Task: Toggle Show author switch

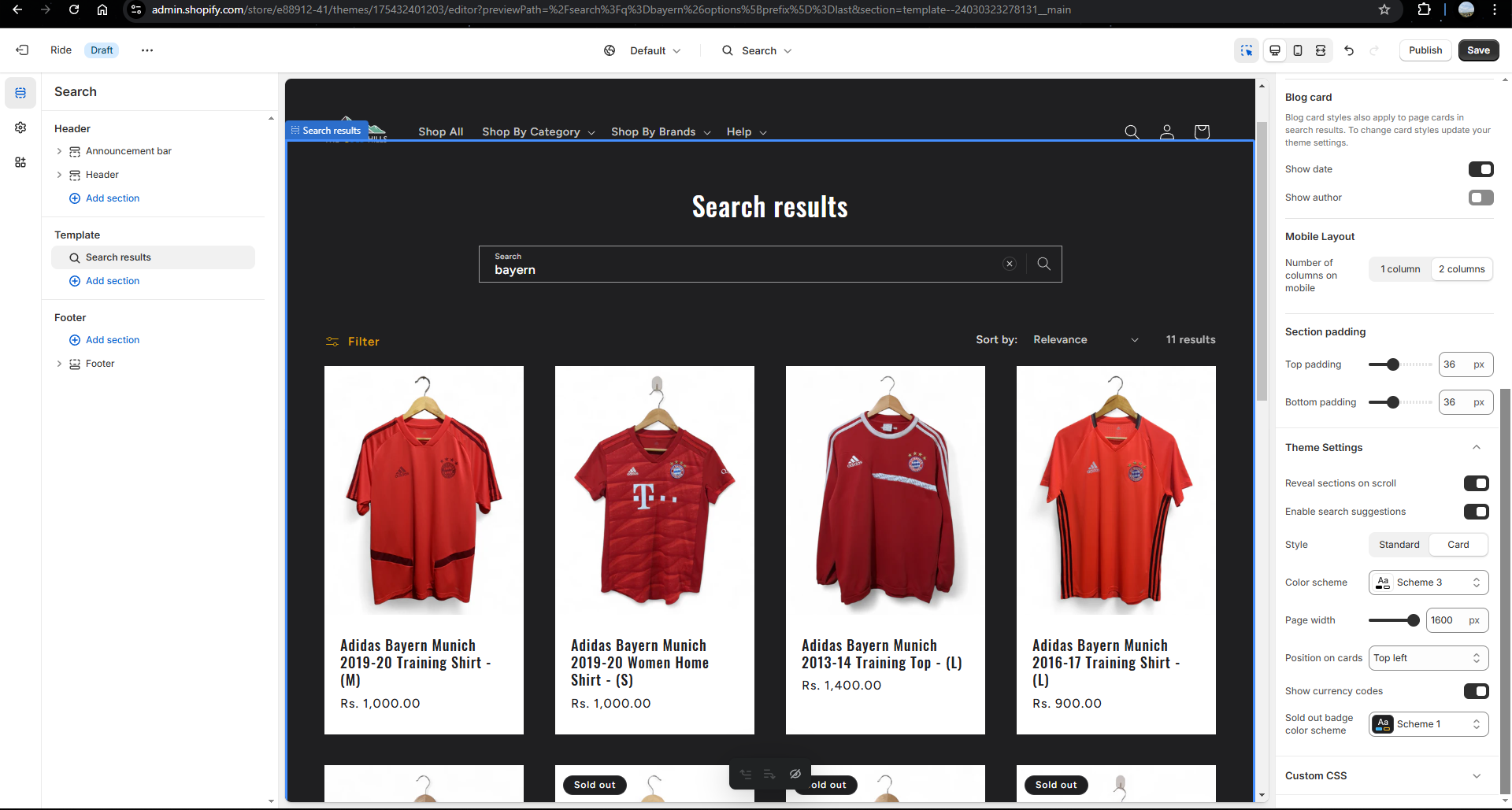Action: [x=1480, y=198]
